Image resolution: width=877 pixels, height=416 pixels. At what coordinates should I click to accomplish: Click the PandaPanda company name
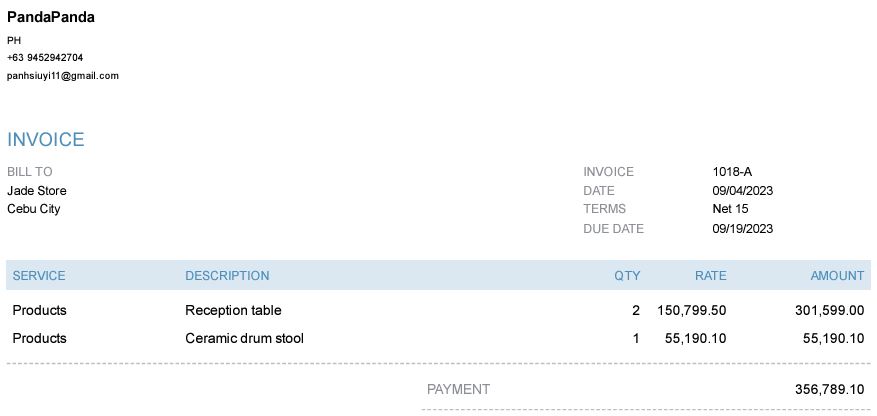point(51,17)
